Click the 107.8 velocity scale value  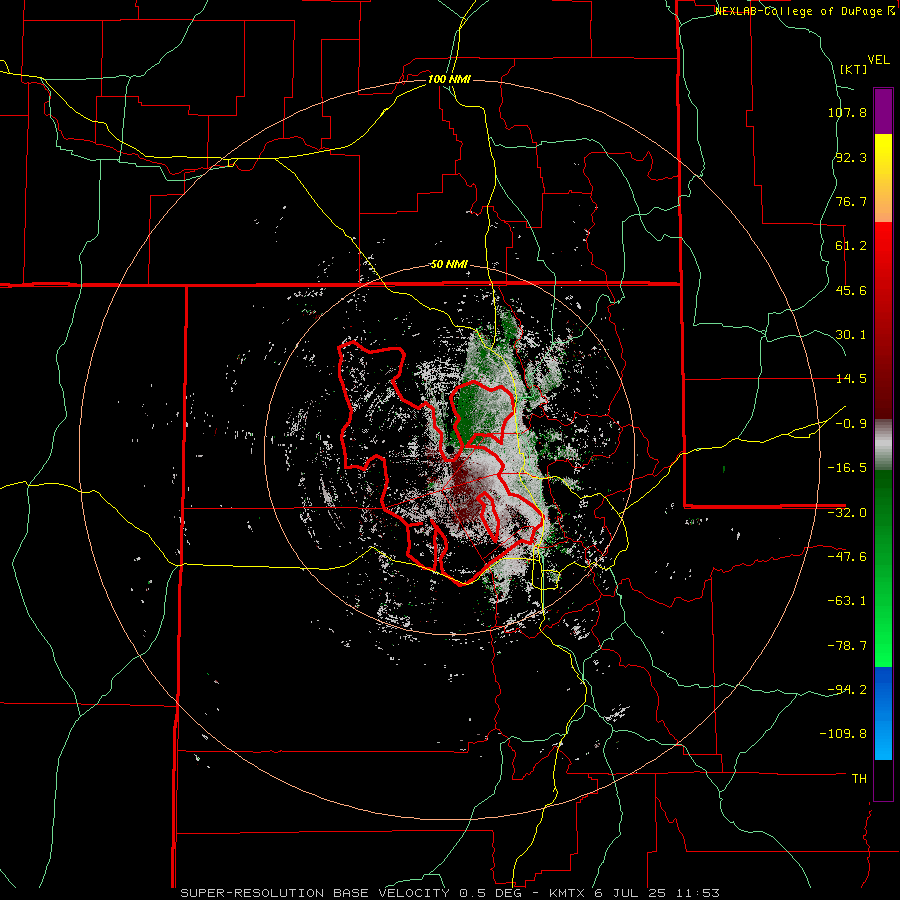[x=847, y=112]
